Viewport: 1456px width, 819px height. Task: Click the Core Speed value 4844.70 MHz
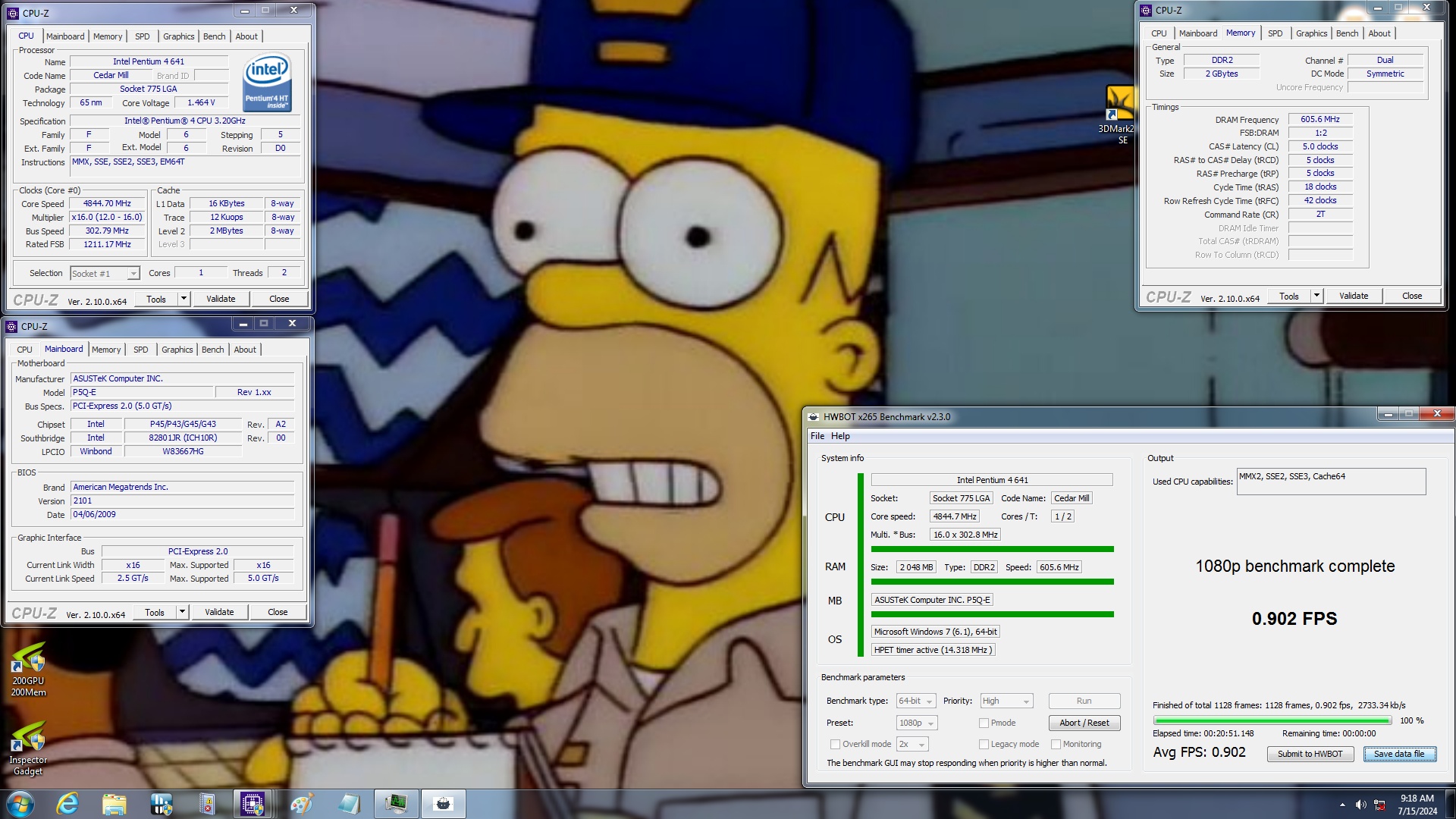pyautogui.click(x=107, y=203)
